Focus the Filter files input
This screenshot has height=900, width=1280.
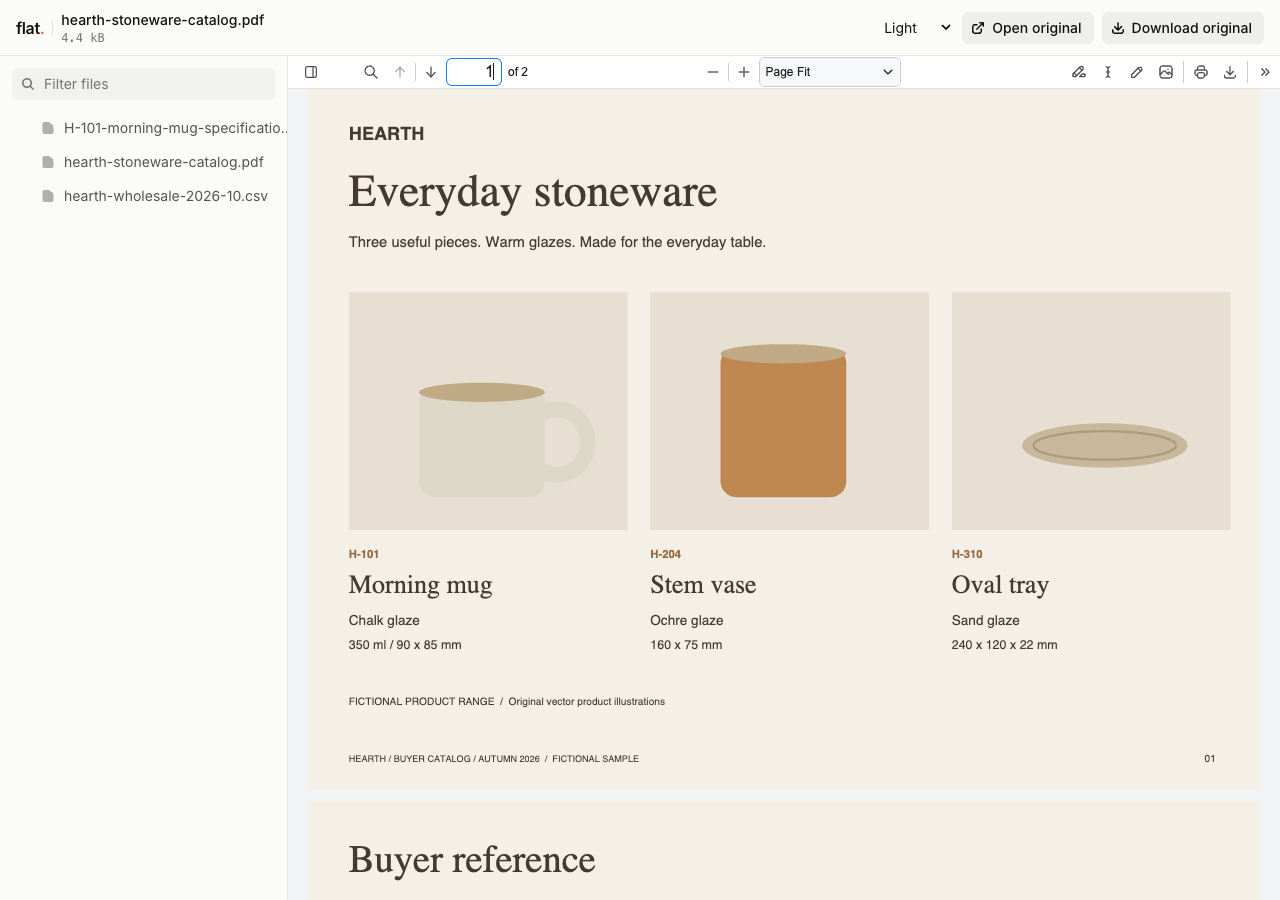[143, 84]
